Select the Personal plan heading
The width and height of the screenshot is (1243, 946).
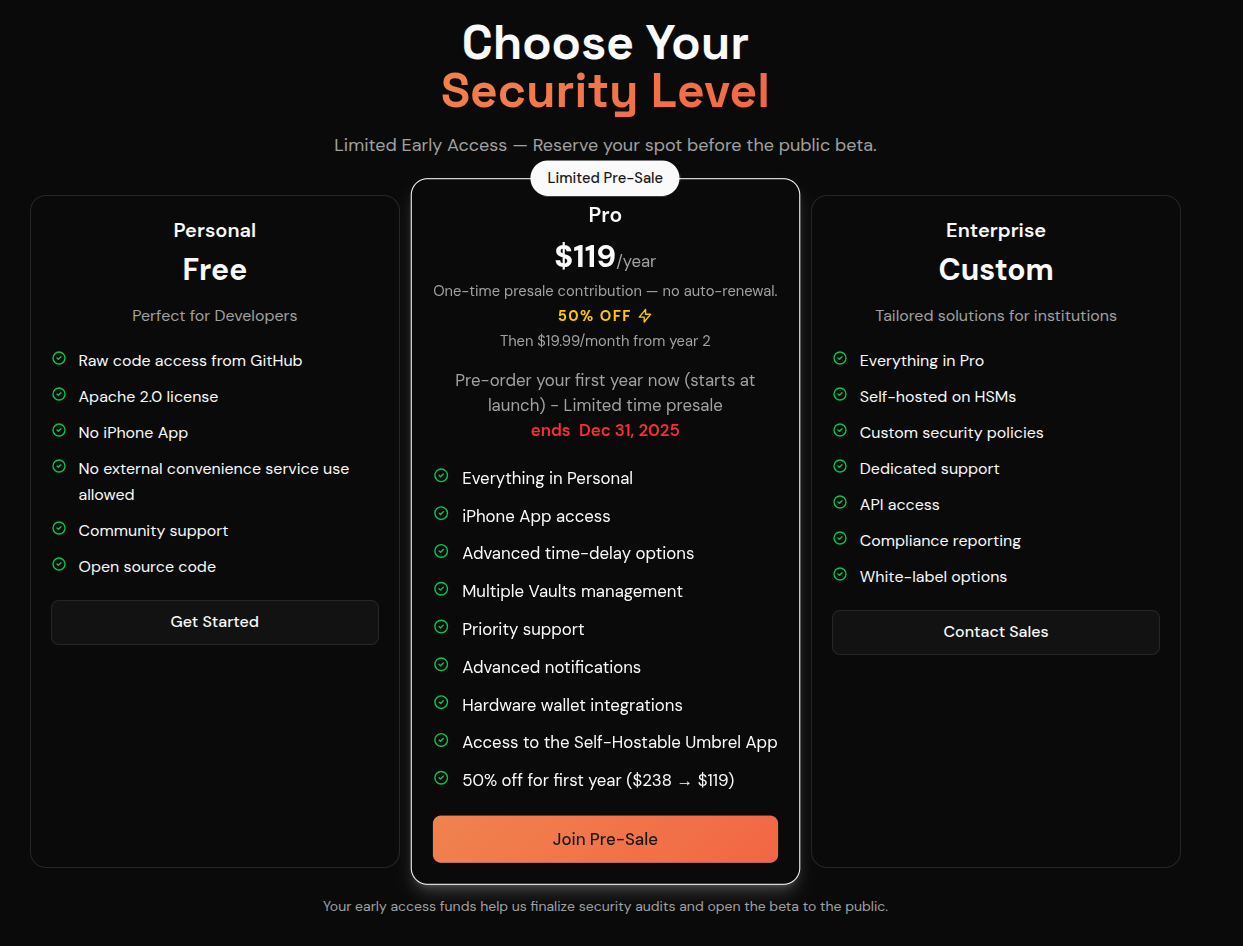(x=215, y=230)
